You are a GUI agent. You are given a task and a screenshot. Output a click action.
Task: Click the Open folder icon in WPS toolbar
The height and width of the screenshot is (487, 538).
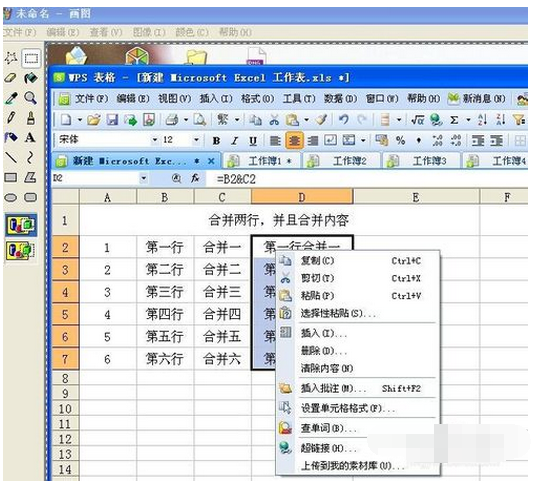tap(94, 120)
